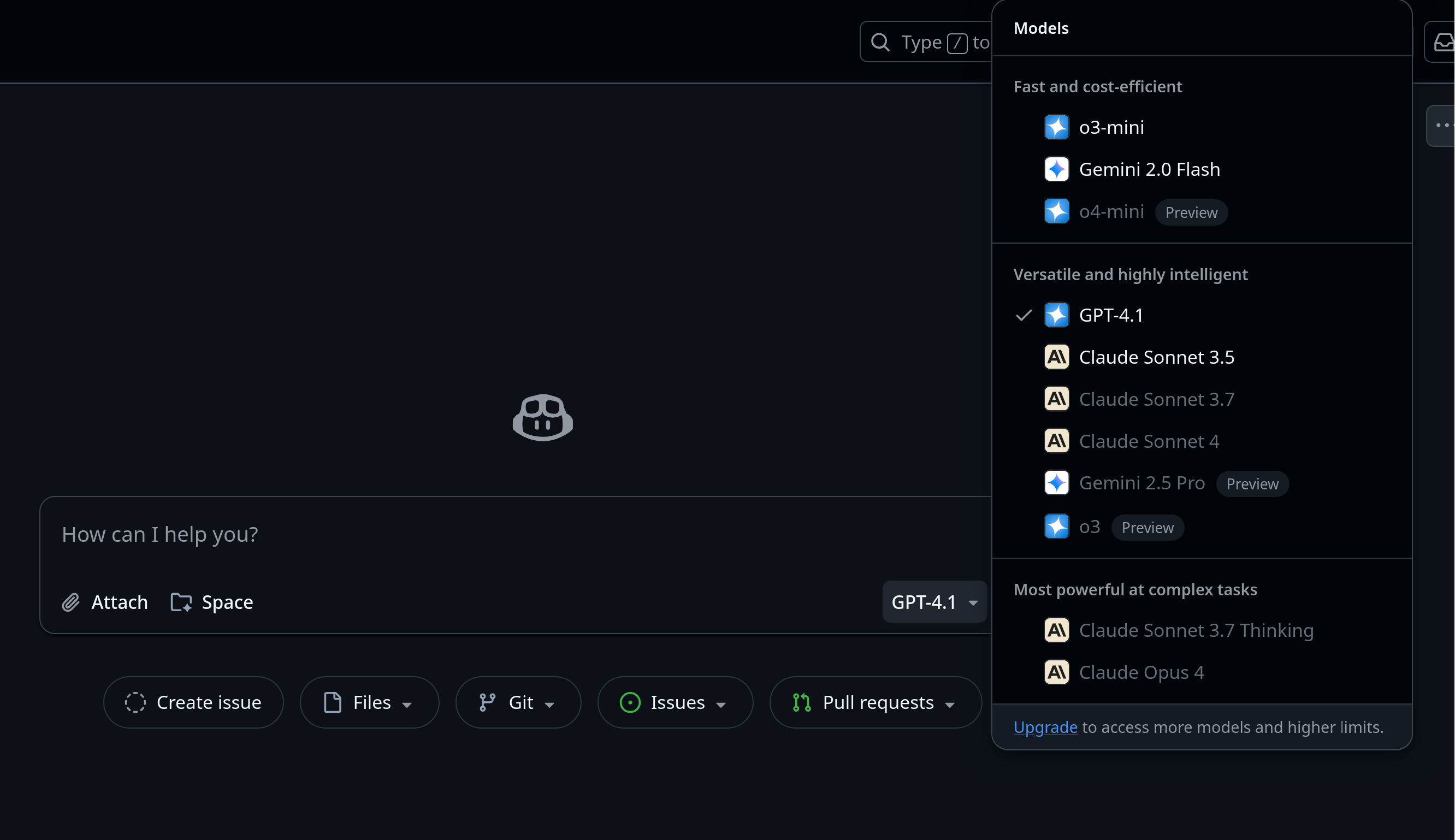Click the Preview badge next to Gemini 2.5 Pro
The image size is (1455, 840).
[x=1252, y=484]
